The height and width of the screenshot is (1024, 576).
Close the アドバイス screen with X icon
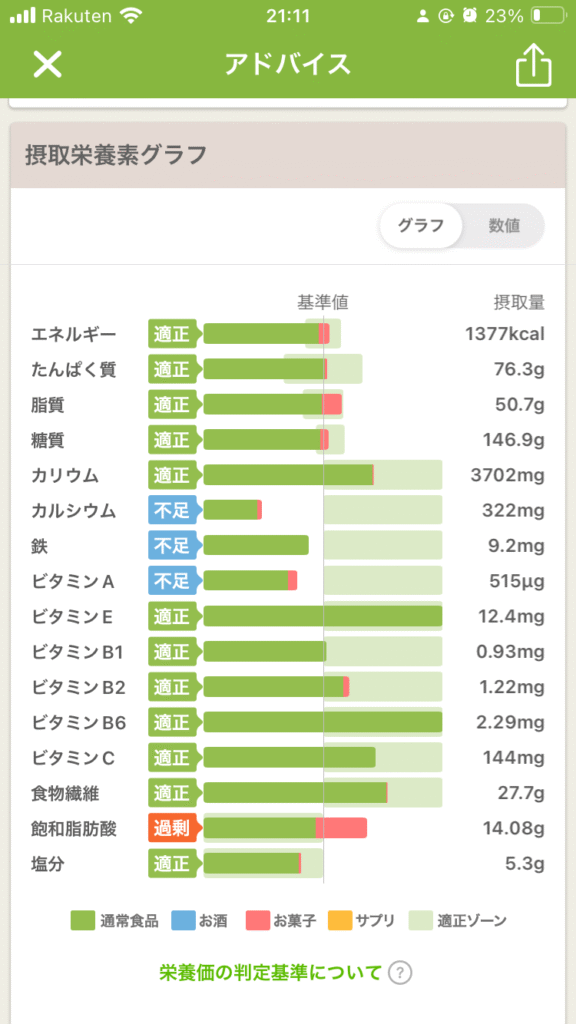pos(48,64)
